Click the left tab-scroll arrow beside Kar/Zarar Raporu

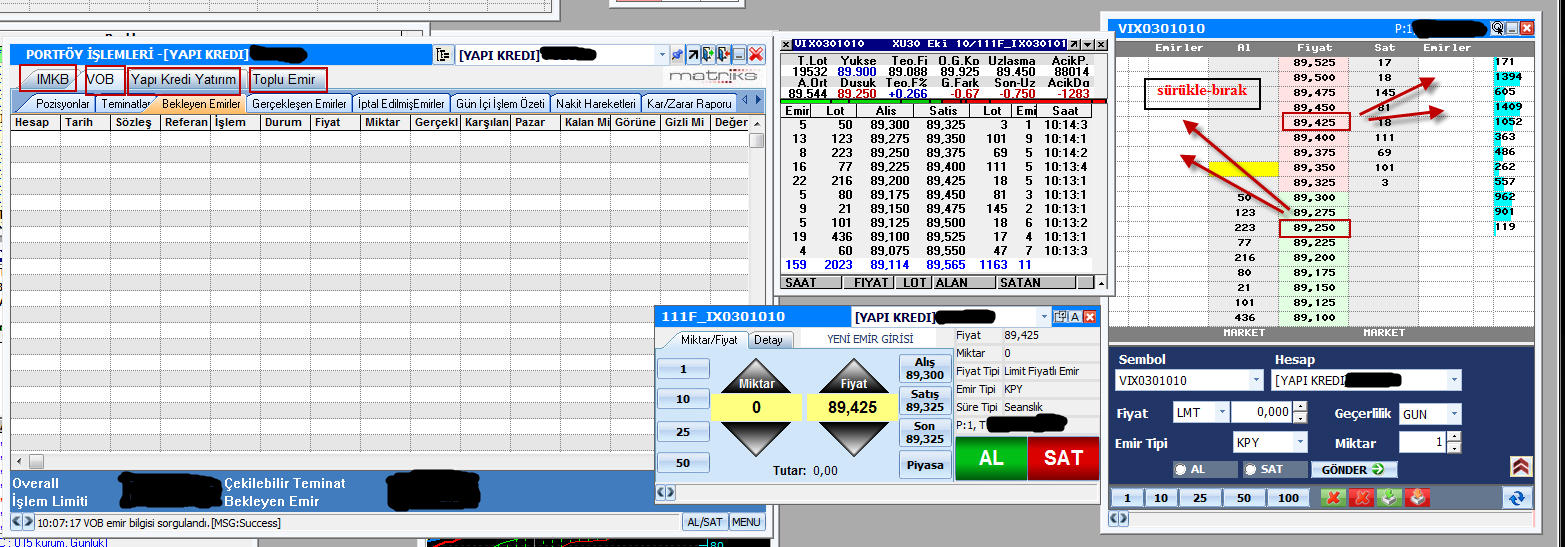pos(744,99)
